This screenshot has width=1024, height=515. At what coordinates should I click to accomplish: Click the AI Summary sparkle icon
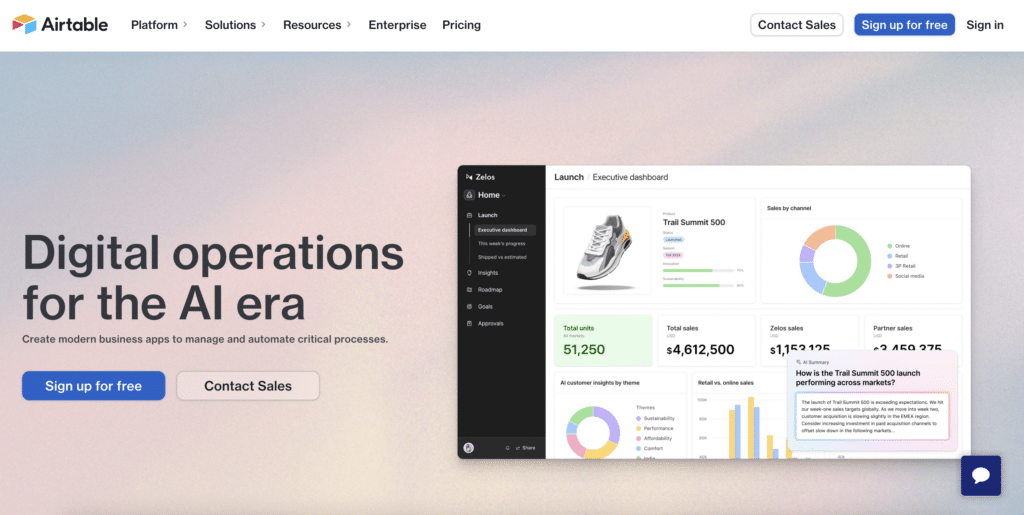coord(799,362)
